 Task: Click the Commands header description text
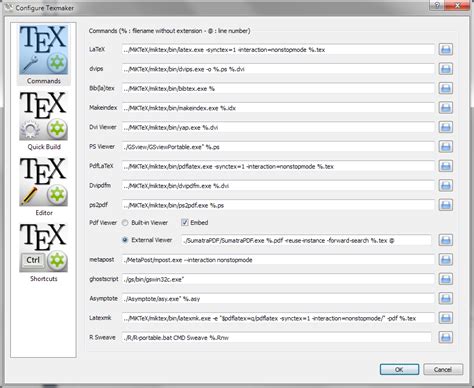pyautogui.click(x=169, y=31)
